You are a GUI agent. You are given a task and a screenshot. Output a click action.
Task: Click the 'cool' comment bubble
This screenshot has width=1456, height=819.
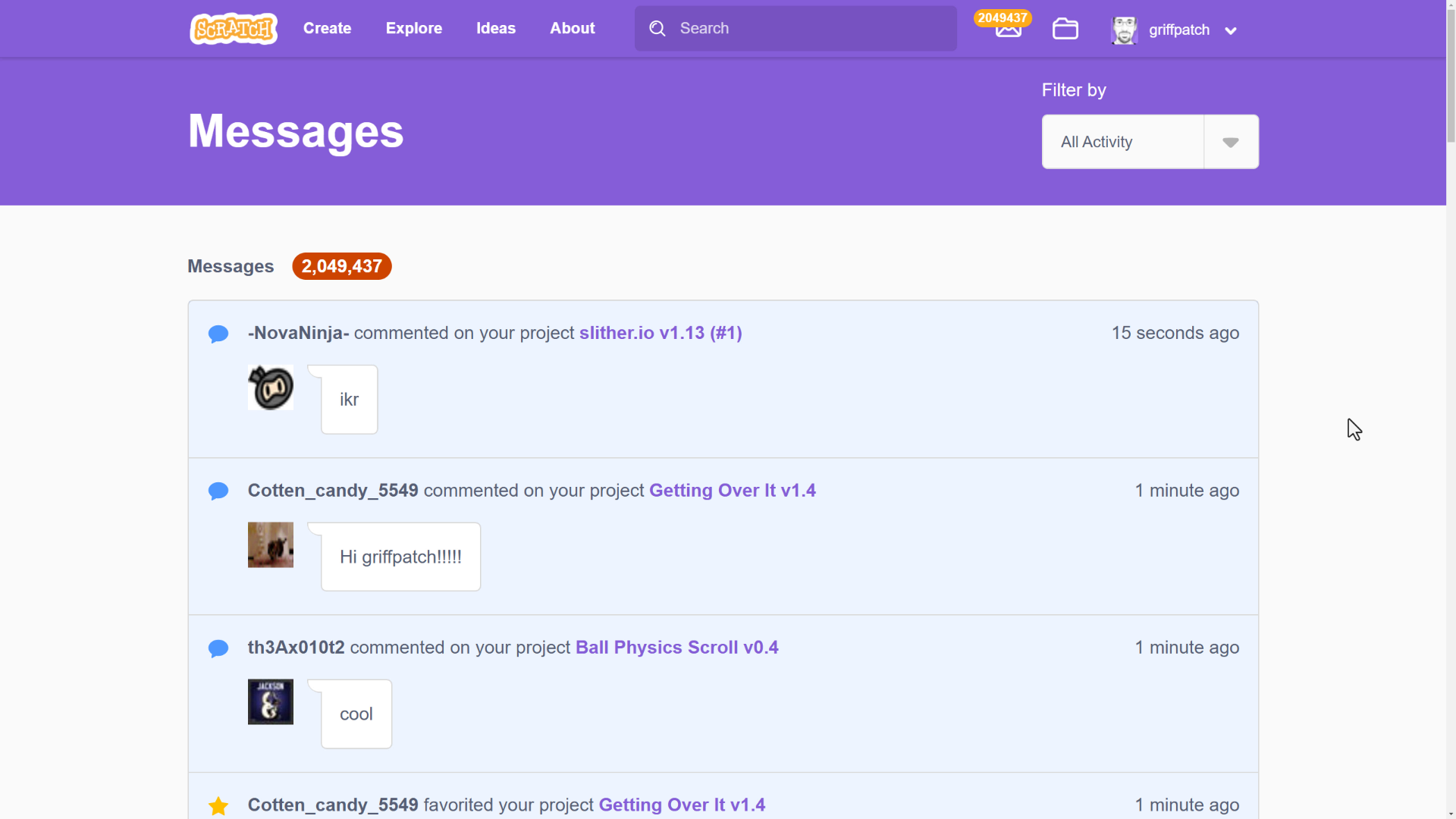click(x=356, y=714)
